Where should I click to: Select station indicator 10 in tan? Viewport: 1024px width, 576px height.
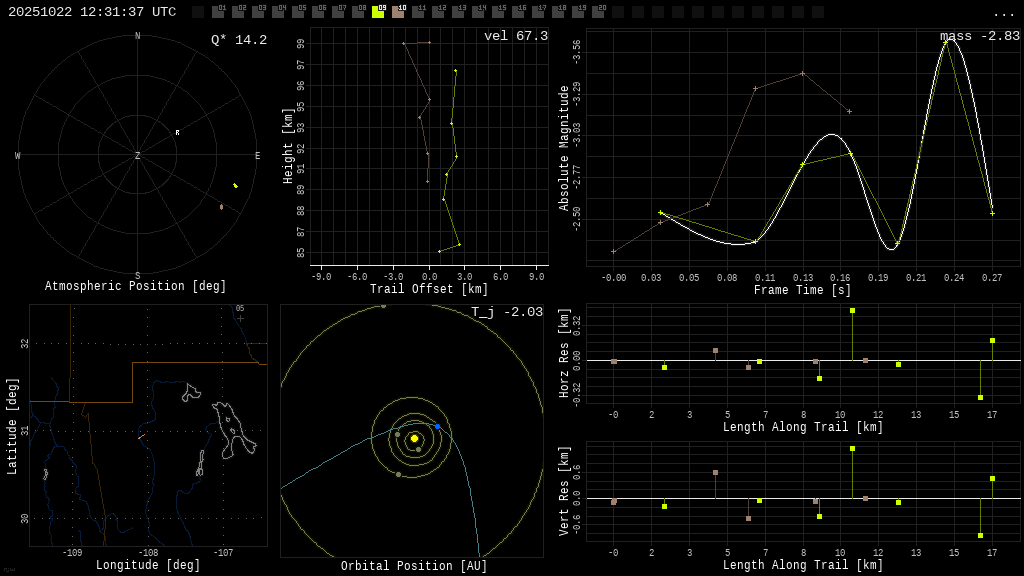[398, 12]
